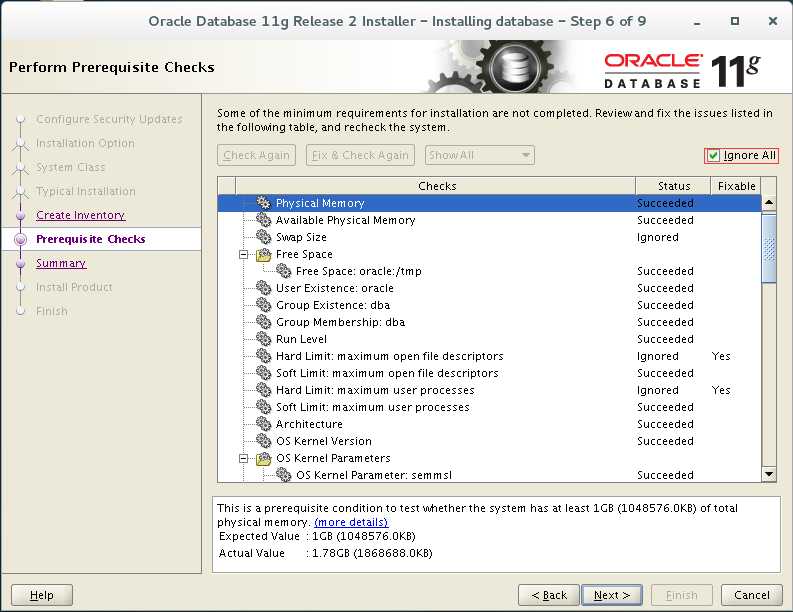
Task: Click the gear icon beside Available Physical Memory
Action: pos(263,220)
